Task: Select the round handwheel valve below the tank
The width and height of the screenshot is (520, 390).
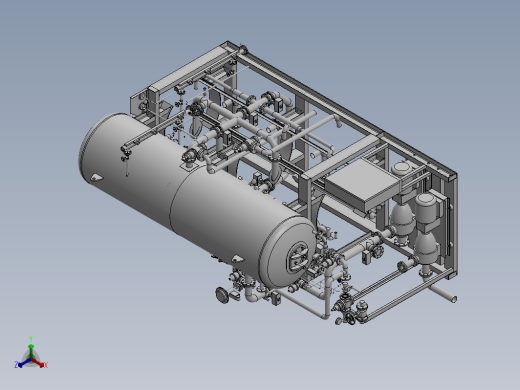Action: pos(222,295)
